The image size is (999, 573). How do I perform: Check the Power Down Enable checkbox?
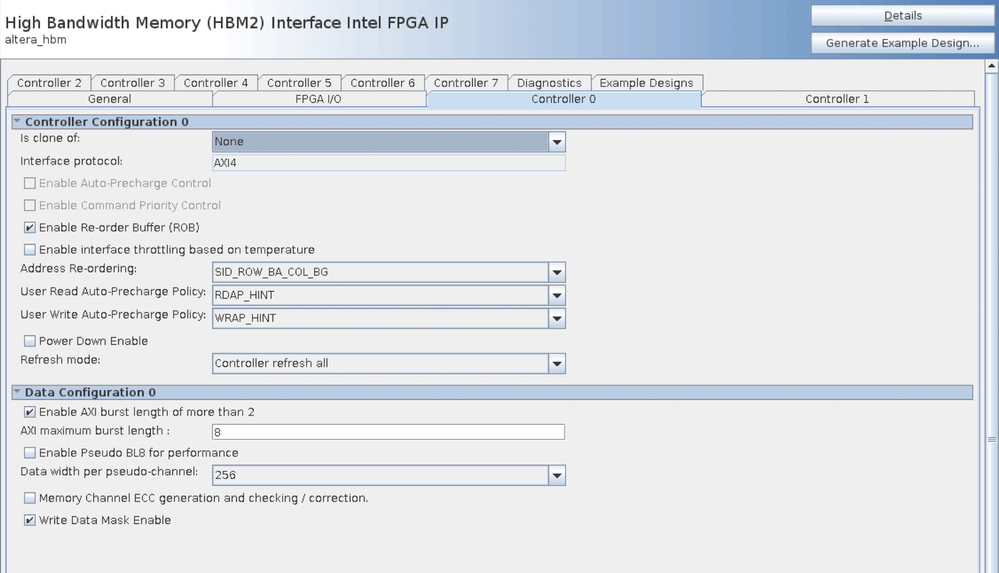point(29,341)
